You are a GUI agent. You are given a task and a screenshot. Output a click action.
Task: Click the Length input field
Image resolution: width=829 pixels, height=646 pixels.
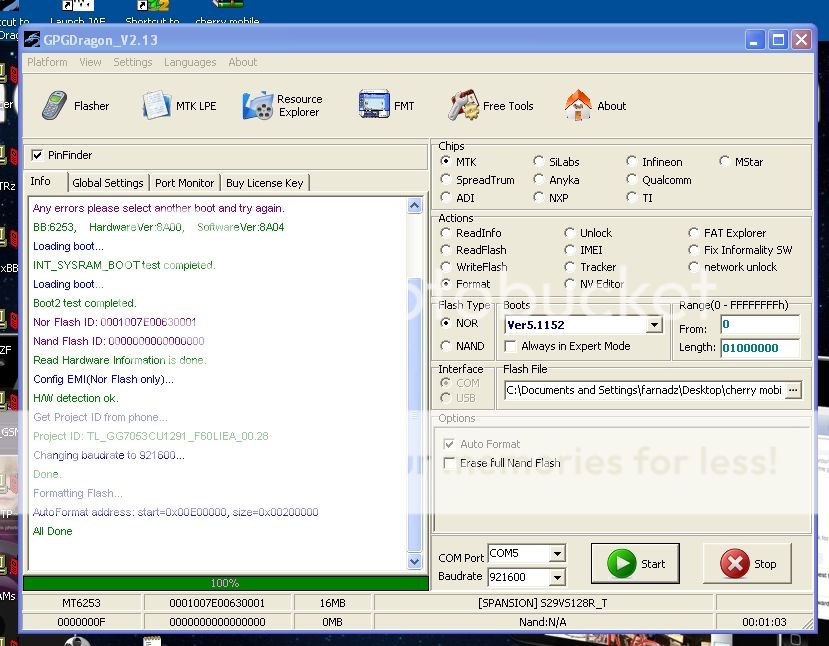tap(759, 348)
